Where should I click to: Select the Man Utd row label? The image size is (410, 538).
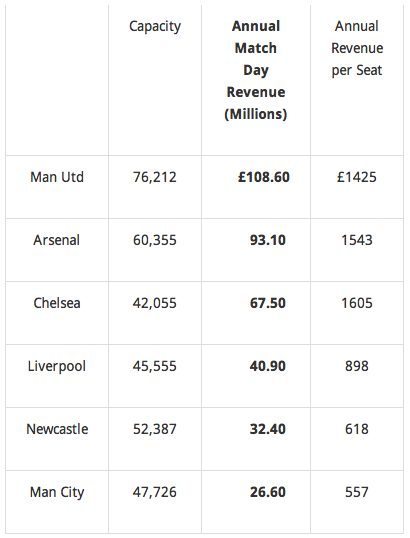pyautogui.click(x=57, y=177)
